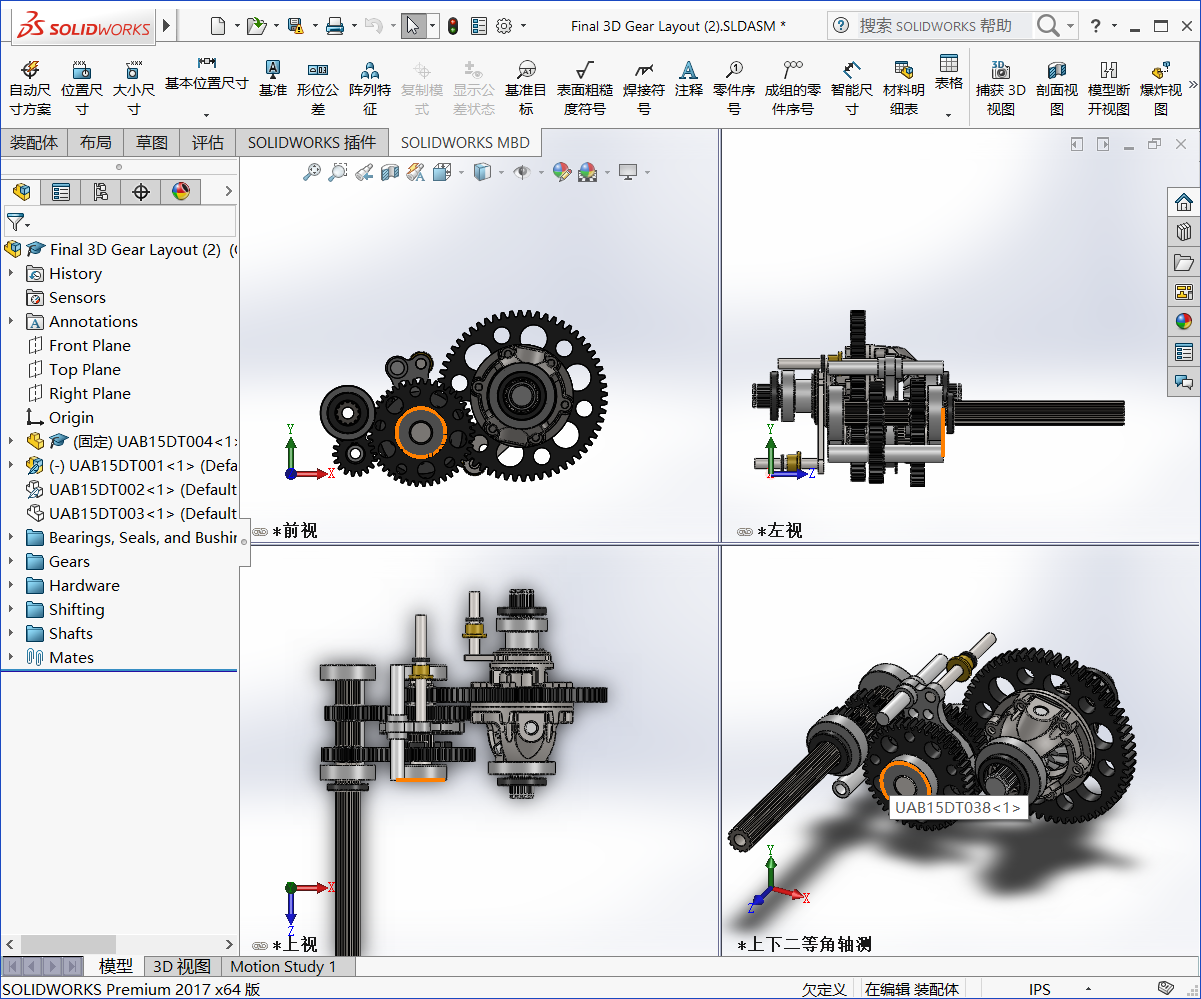Expand the Gears folder

coord(11,561)
